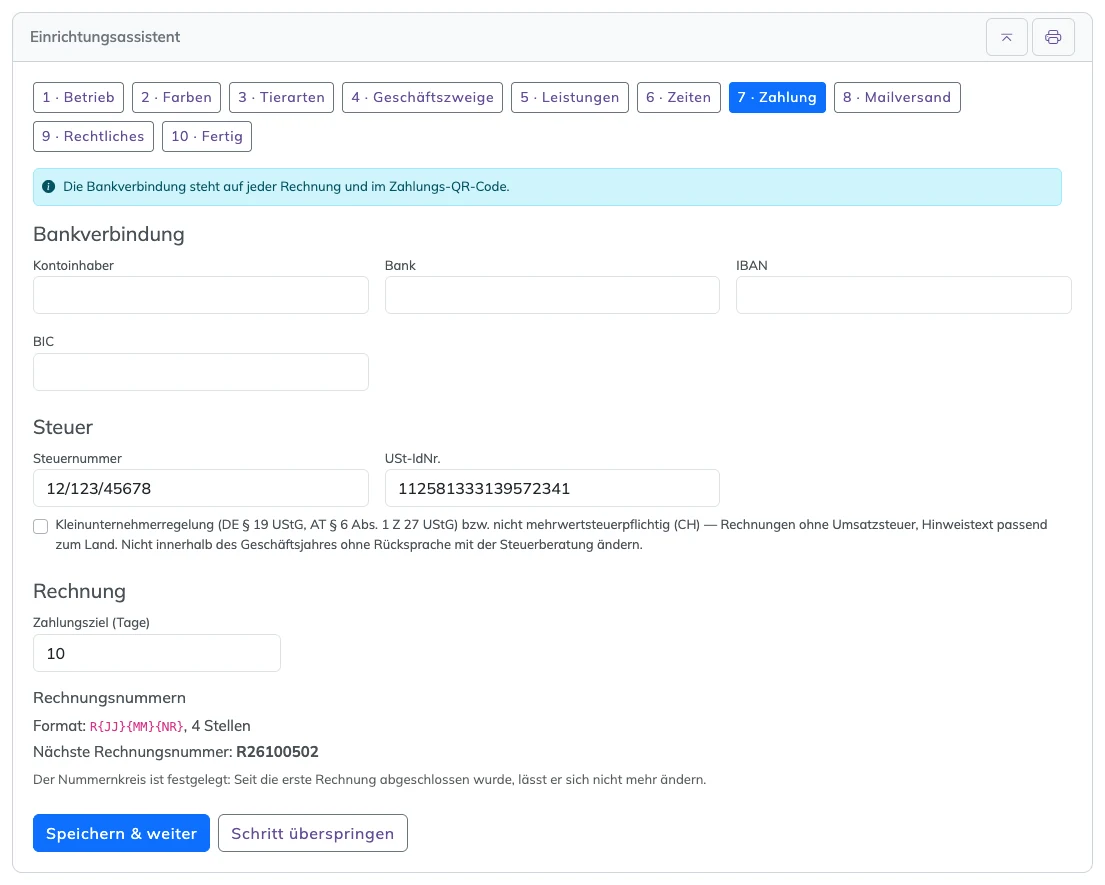Screen dimensions: 1105x885
Task: Click the Steuernummer field containing 12/123/45678
Action: [201, 488]
